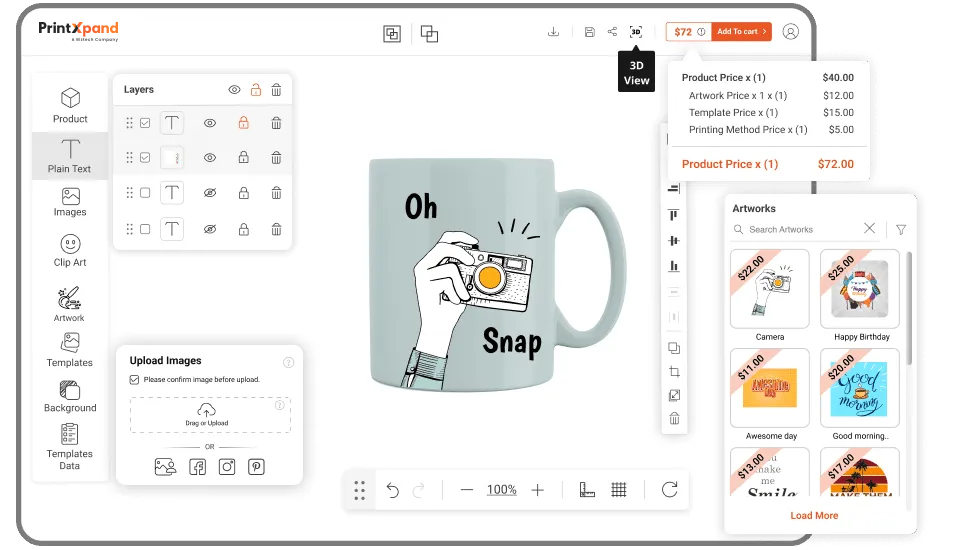Open the Images panel from sidebar
This screenshot has width=975, height=550.
(x=70, y=202)
